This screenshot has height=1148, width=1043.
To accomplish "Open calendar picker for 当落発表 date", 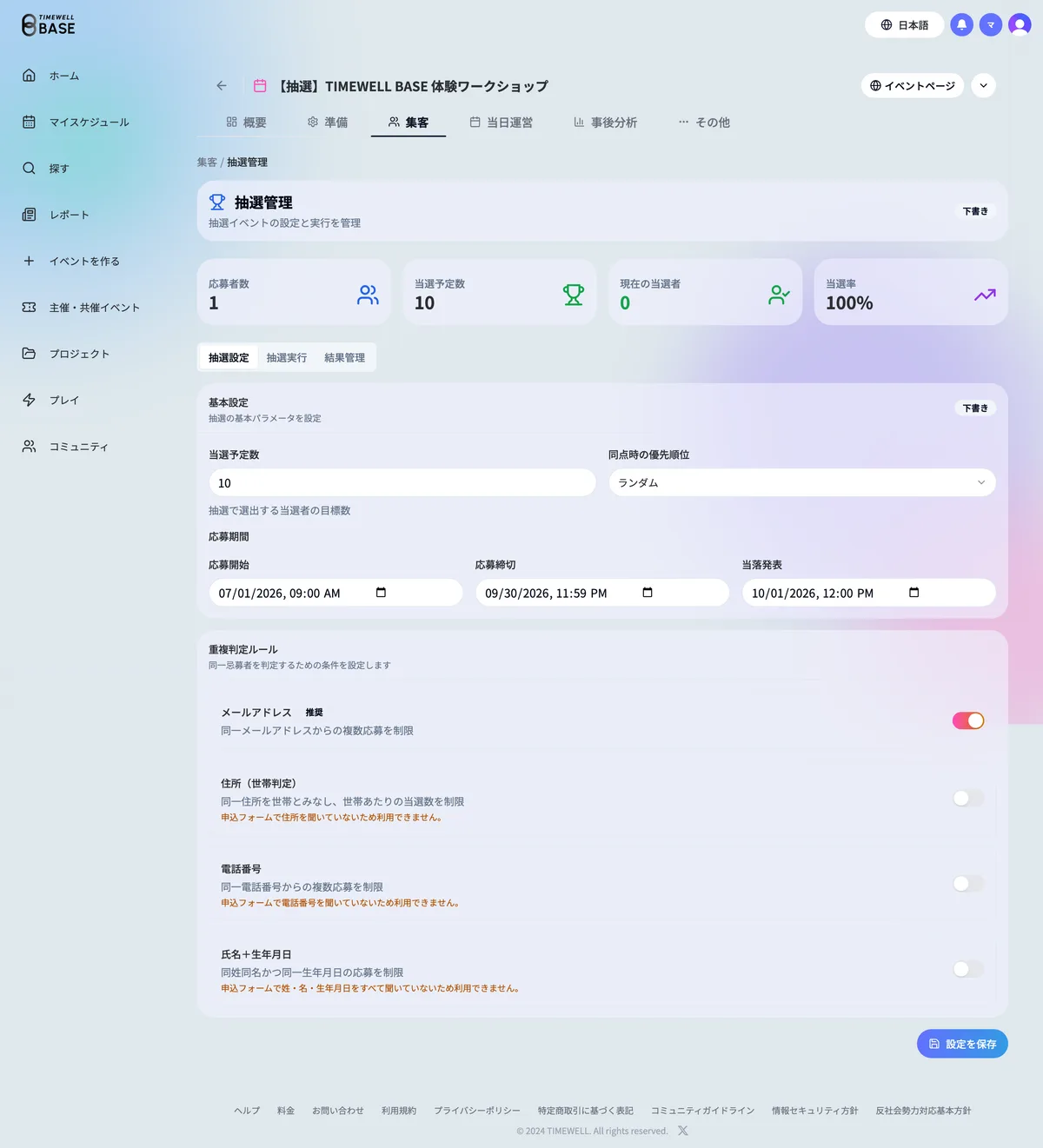I will point(914,593).
